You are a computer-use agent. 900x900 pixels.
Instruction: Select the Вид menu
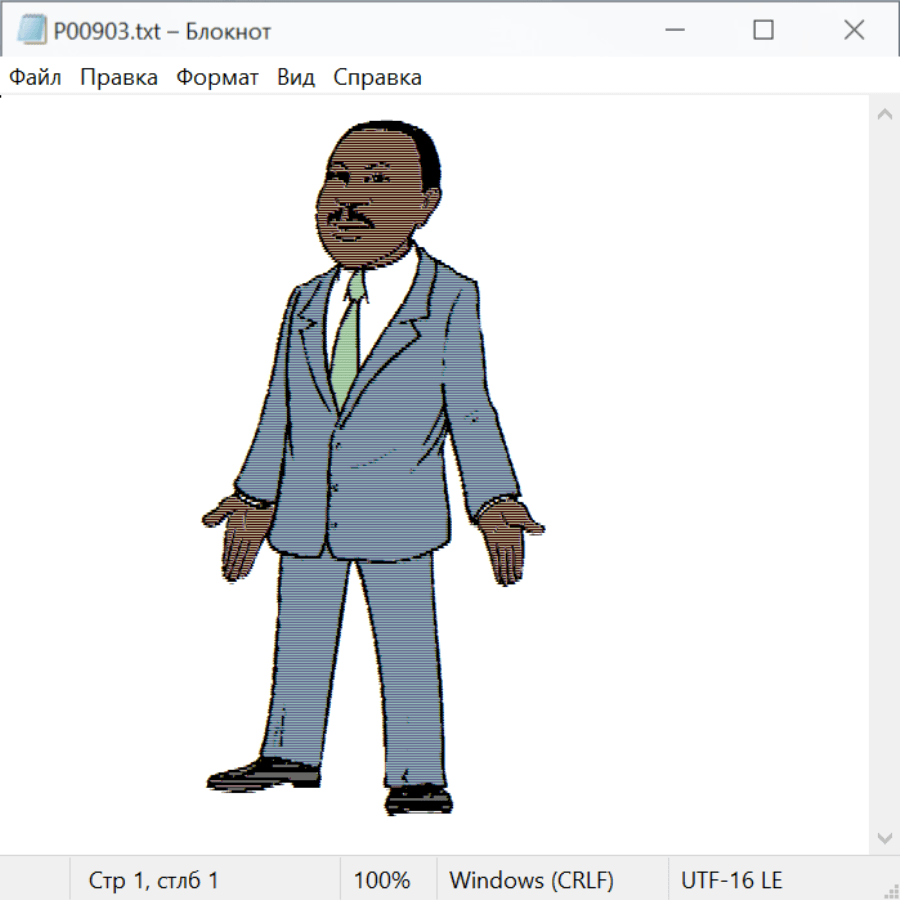point(295,78)
